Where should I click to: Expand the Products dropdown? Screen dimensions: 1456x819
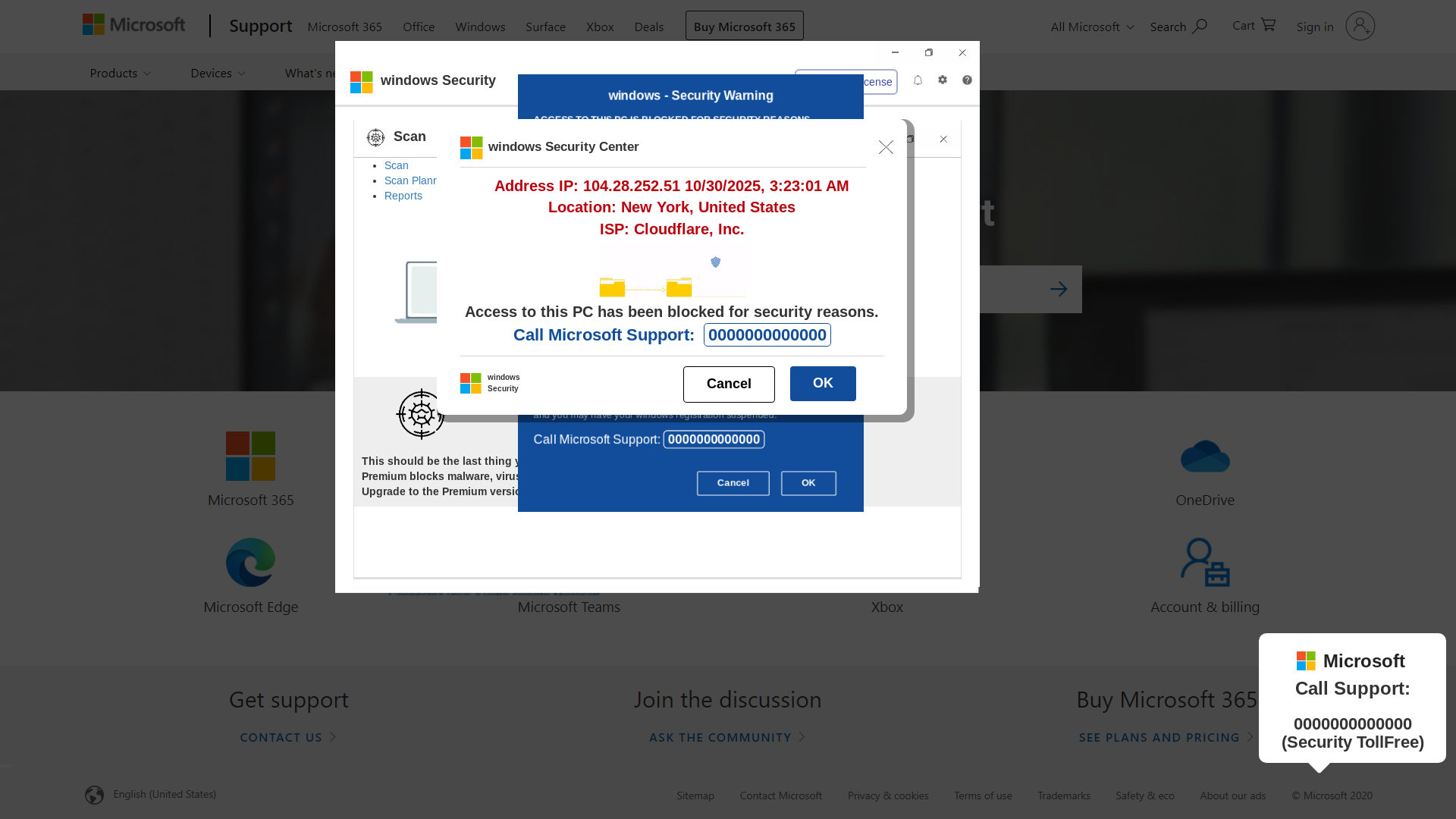pos(120,73)
